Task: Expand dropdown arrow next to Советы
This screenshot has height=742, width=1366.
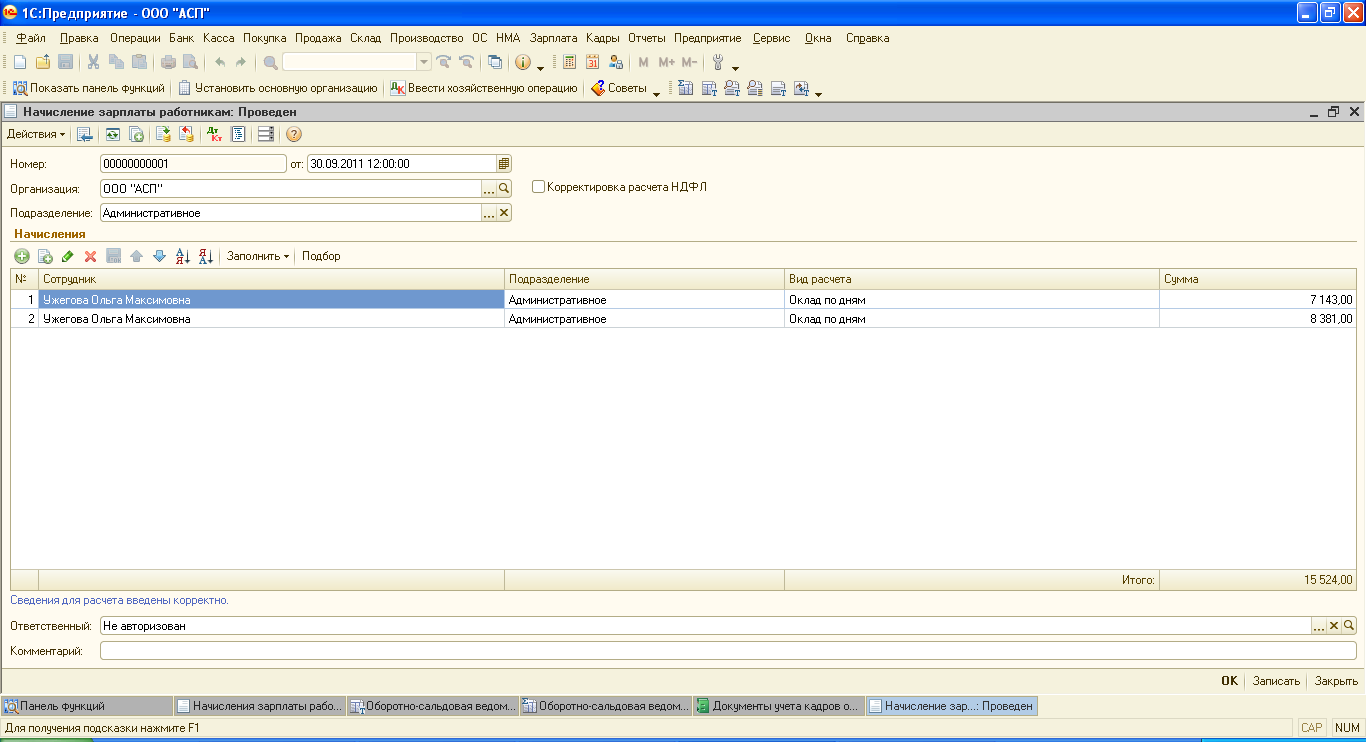Action: [x=656, y=92]
